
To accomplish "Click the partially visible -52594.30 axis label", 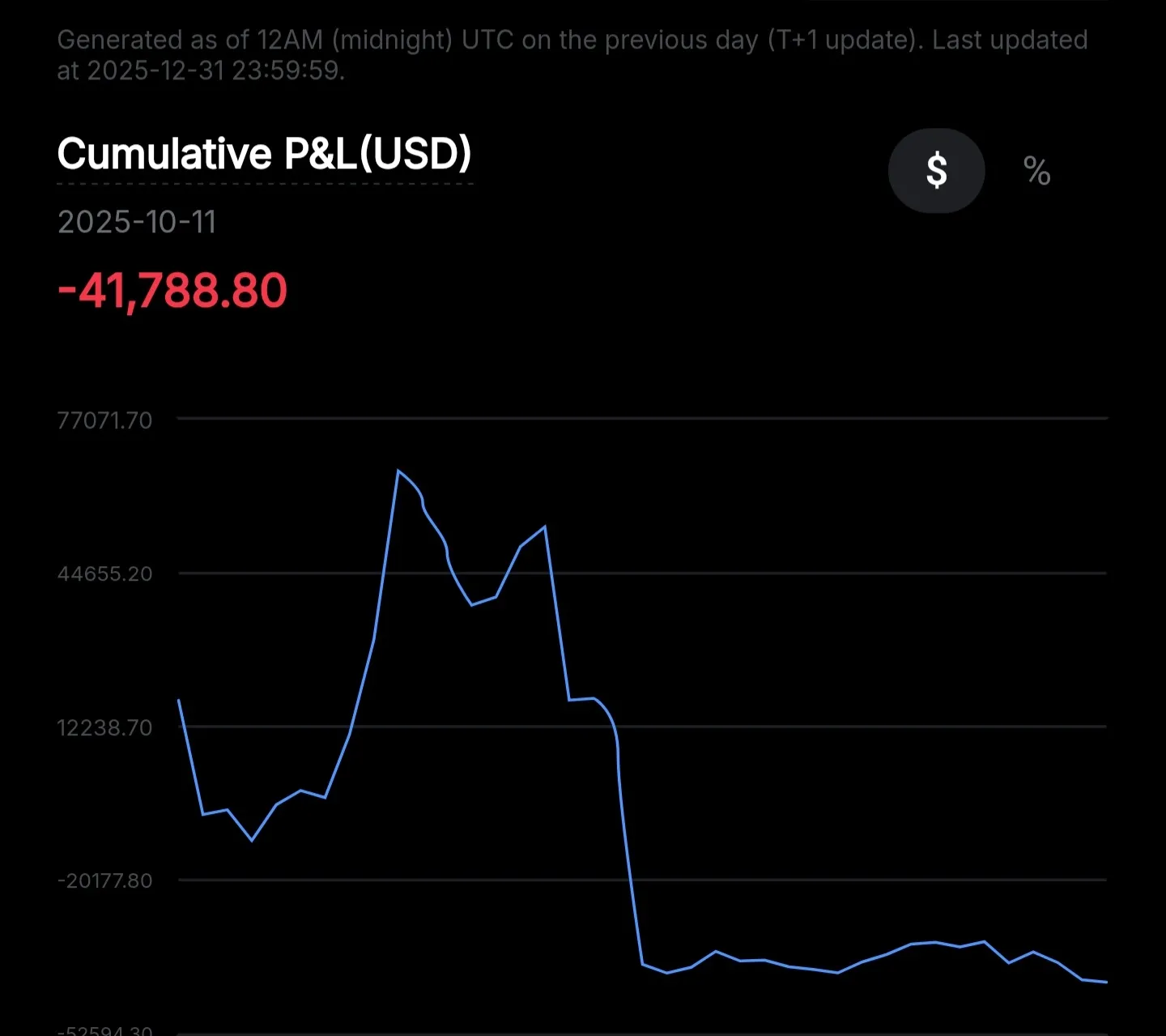I will coord(104,1030).
